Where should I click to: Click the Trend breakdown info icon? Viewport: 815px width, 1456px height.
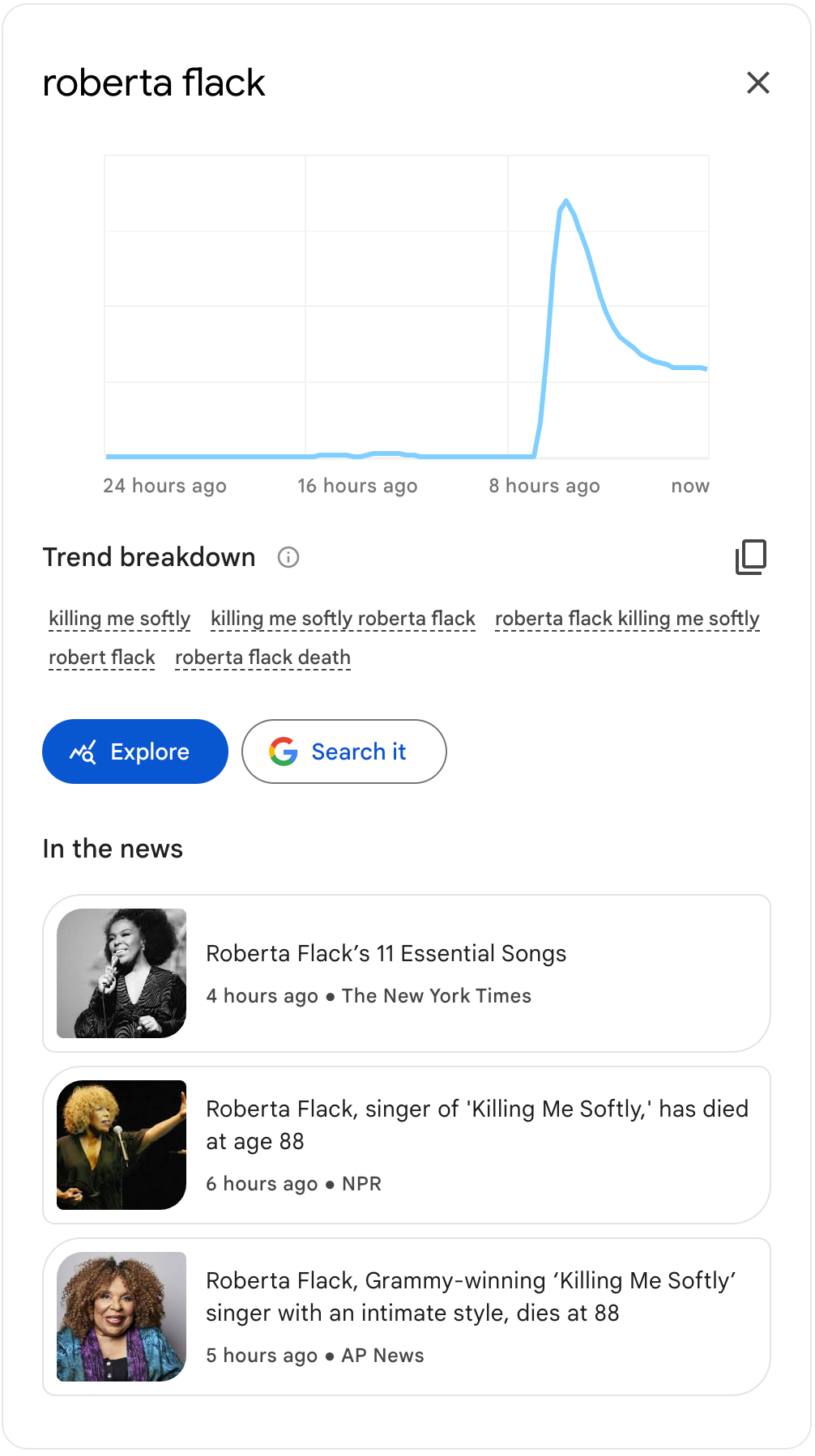pyautogui.click(x=288, y=557)
